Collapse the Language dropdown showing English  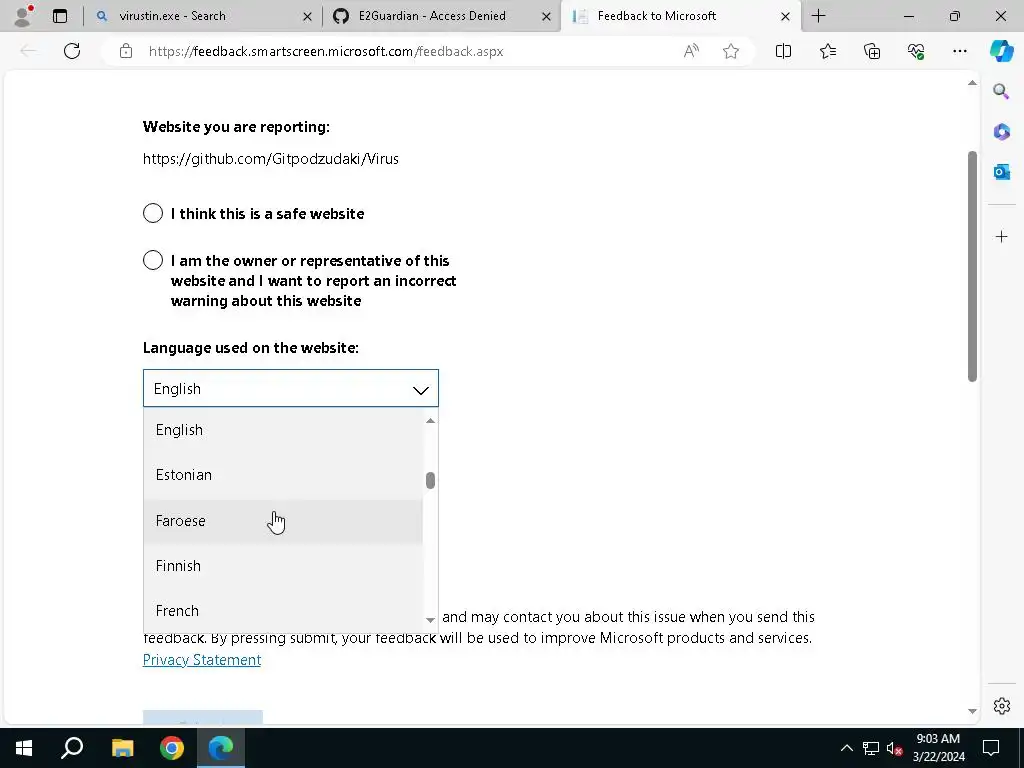tap(291, 388)
